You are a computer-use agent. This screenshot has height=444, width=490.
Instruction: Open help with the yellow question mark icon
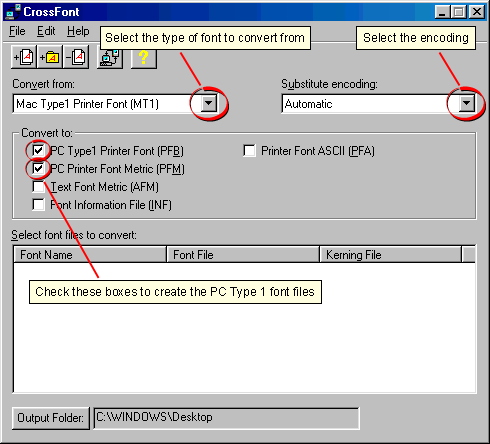(144, 57)
